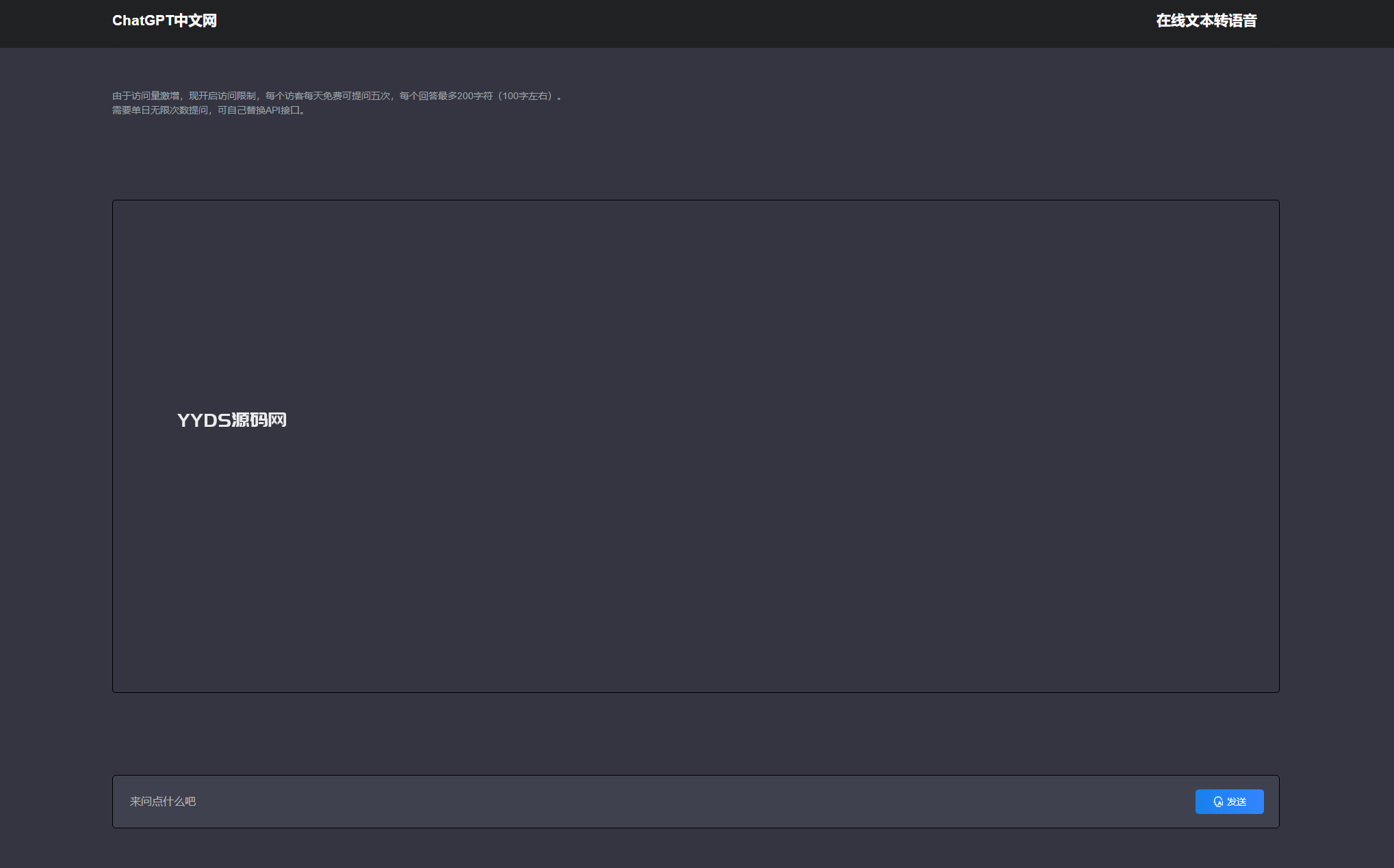Click inside the empty chat conversation panel
The image size is (1394, 868).
tap(695, 547)
